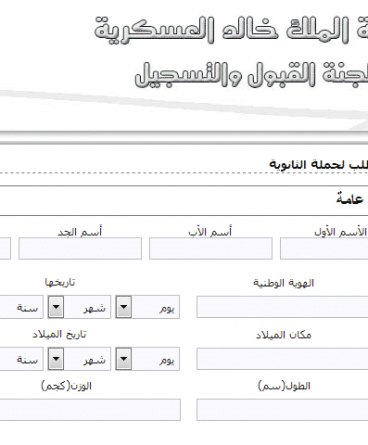The width and height of the screenshot is (368, 445).
Task: Open the يوم dropdown for تاريخ الميلاد
Action: [x=148, y=359]
